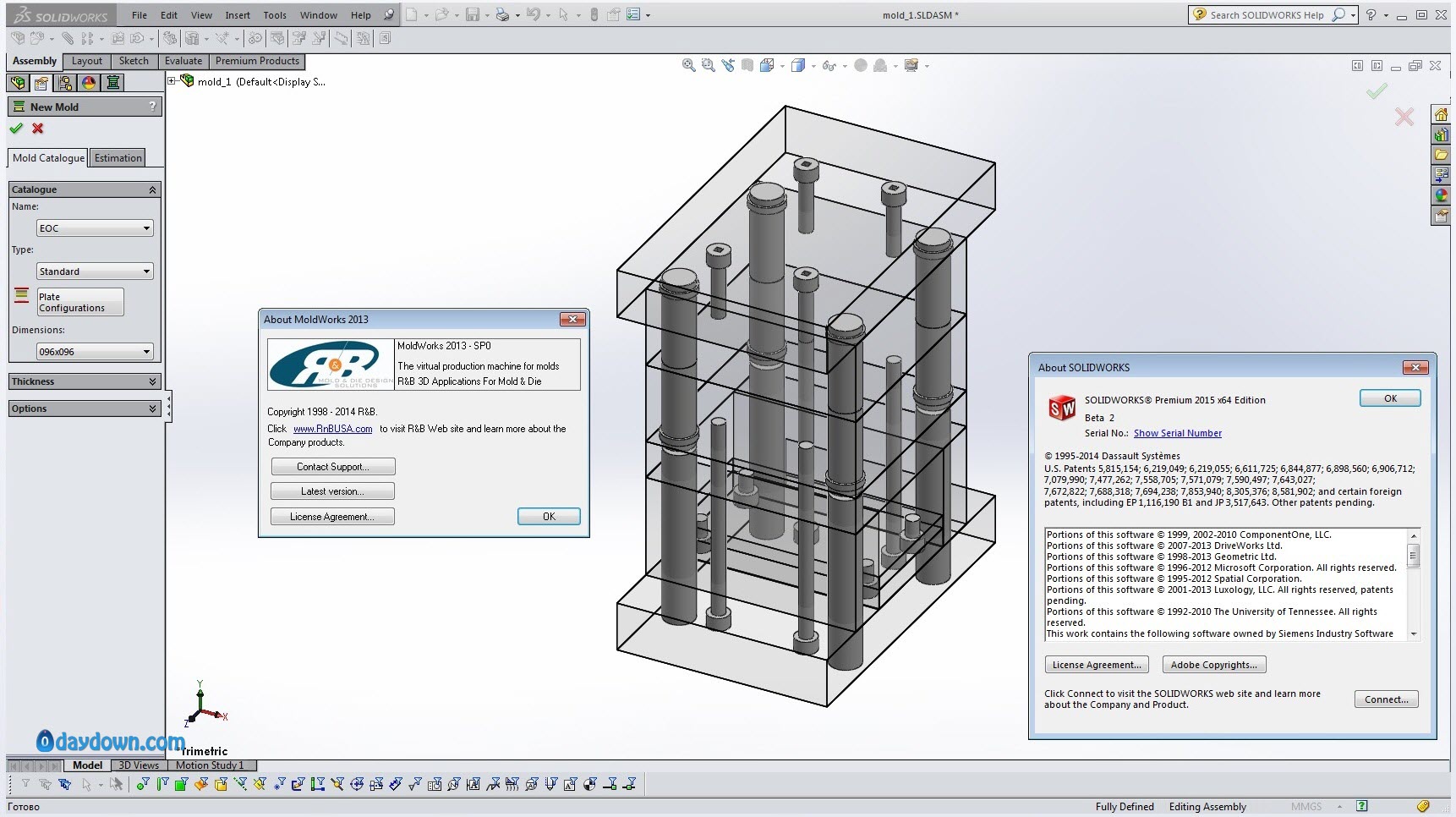The height and width of the screenshot is (817, 1456).
Task: Click the Apply Scene icon in view toolbar
Action: [x=880, y=65]
